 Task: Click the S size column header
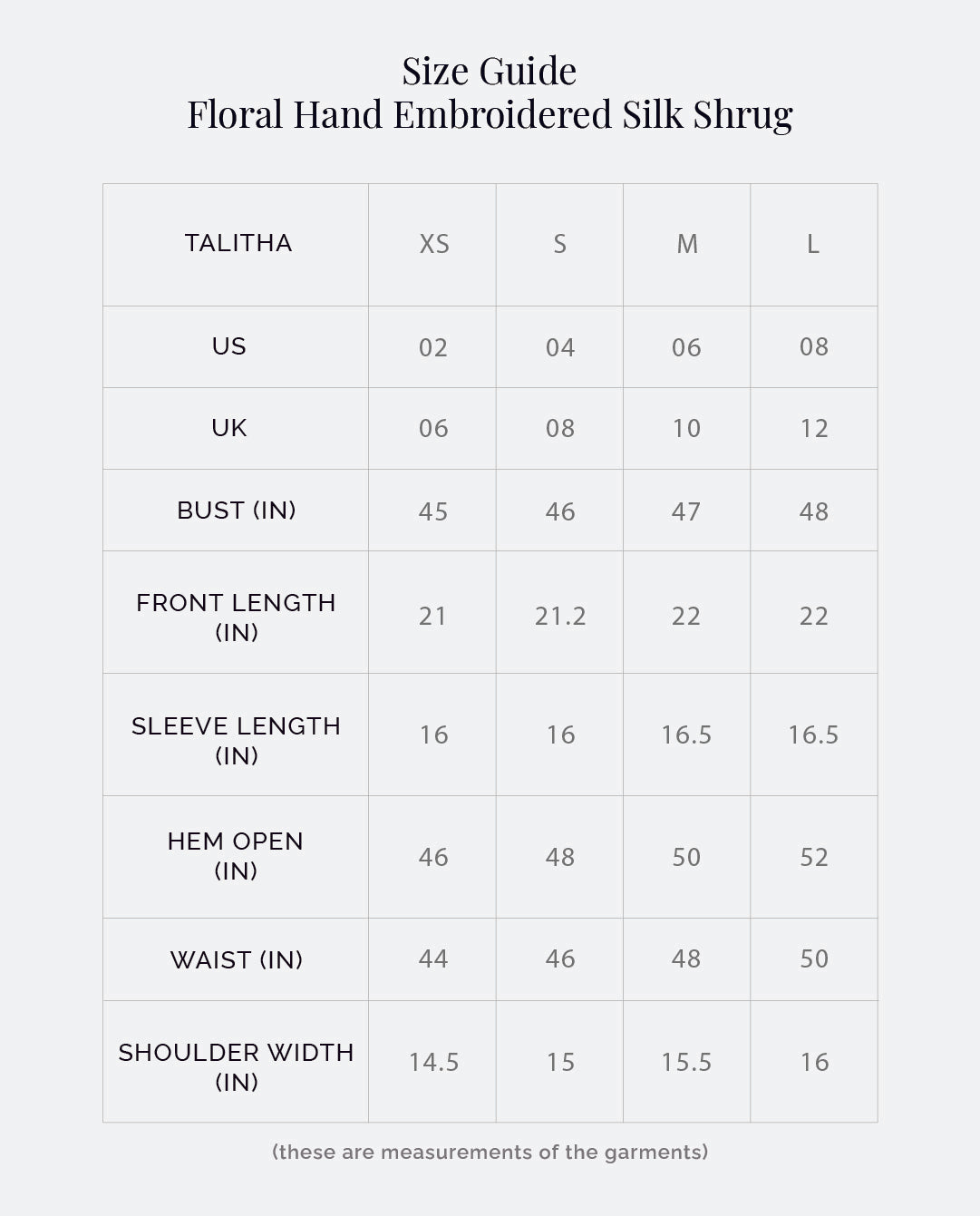point(559,244)
